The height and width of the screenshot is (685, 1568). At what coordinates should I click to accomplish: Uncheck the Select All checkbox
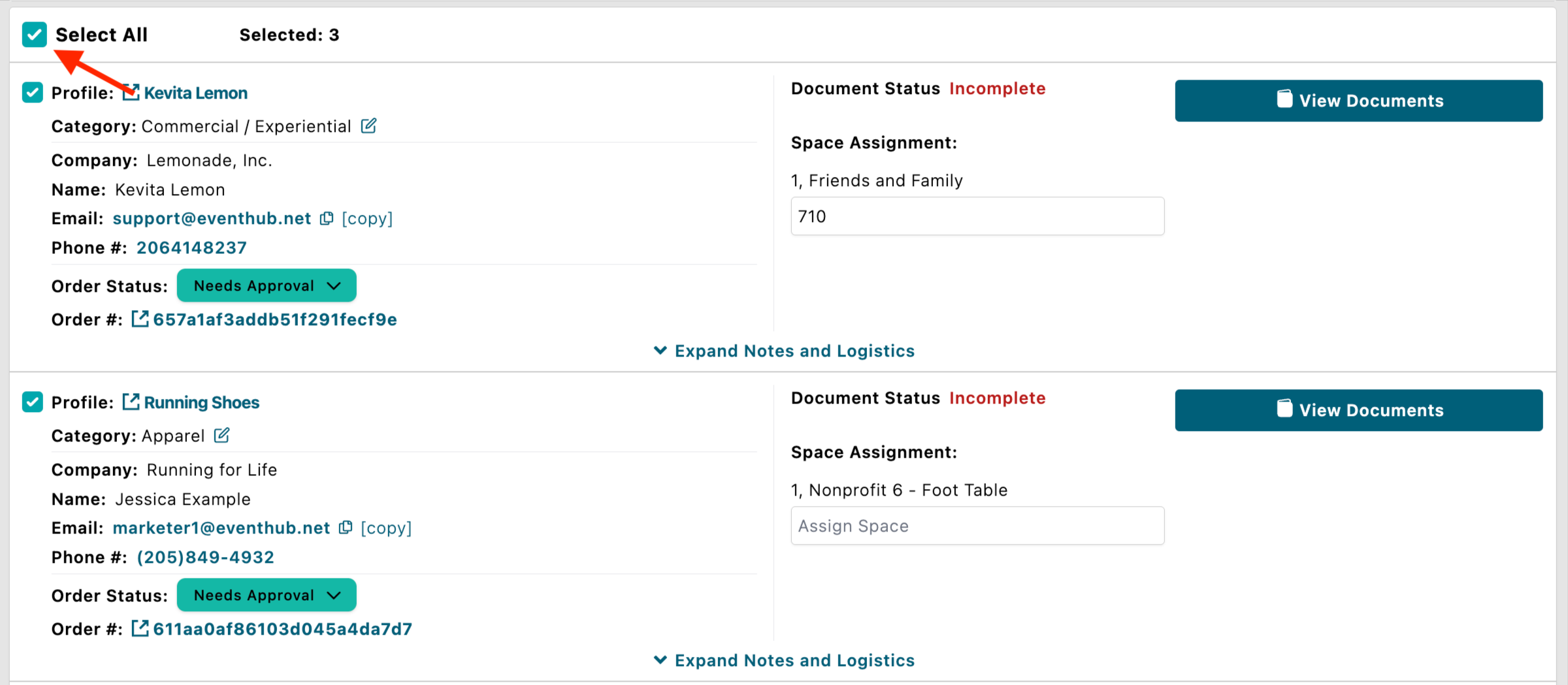[x=35, y=35]
